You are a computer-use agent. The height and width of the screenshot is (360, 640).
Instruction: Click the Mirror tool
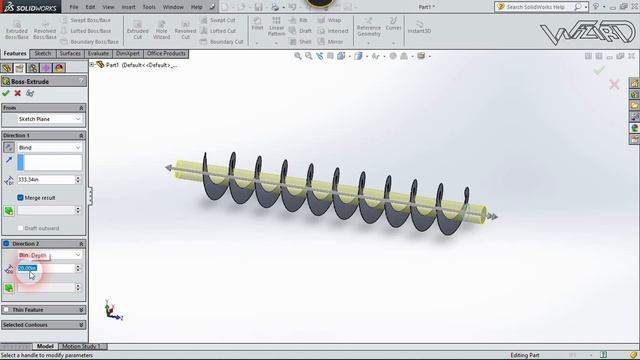coord(330,42)
